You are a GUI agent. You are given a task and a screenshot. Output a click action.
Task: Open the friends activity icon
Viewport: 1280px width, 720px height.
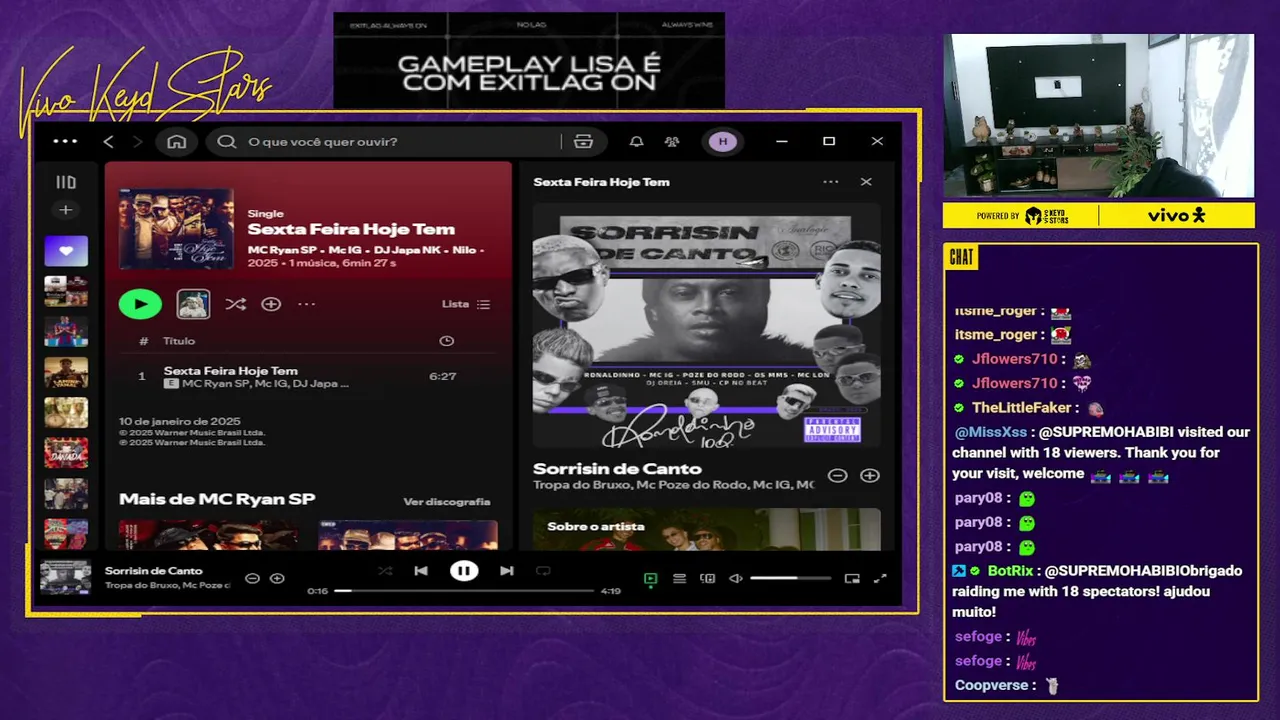(672, 142)
